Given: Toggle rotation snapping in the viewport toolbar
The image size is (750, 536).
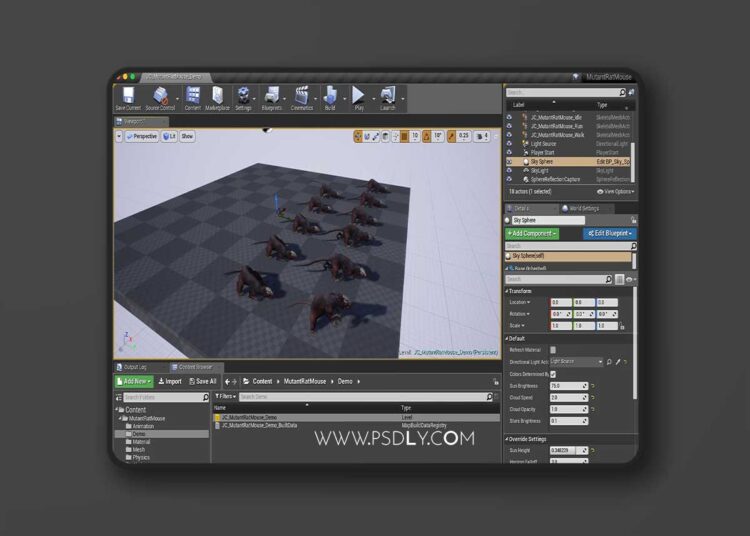Looking at the screenshot, I should coord(427,137).
